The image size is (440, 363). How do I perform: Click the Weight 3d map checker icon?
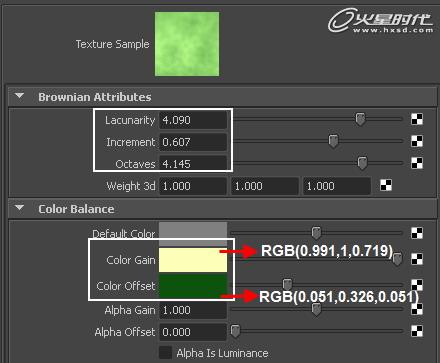pos(386,185)
